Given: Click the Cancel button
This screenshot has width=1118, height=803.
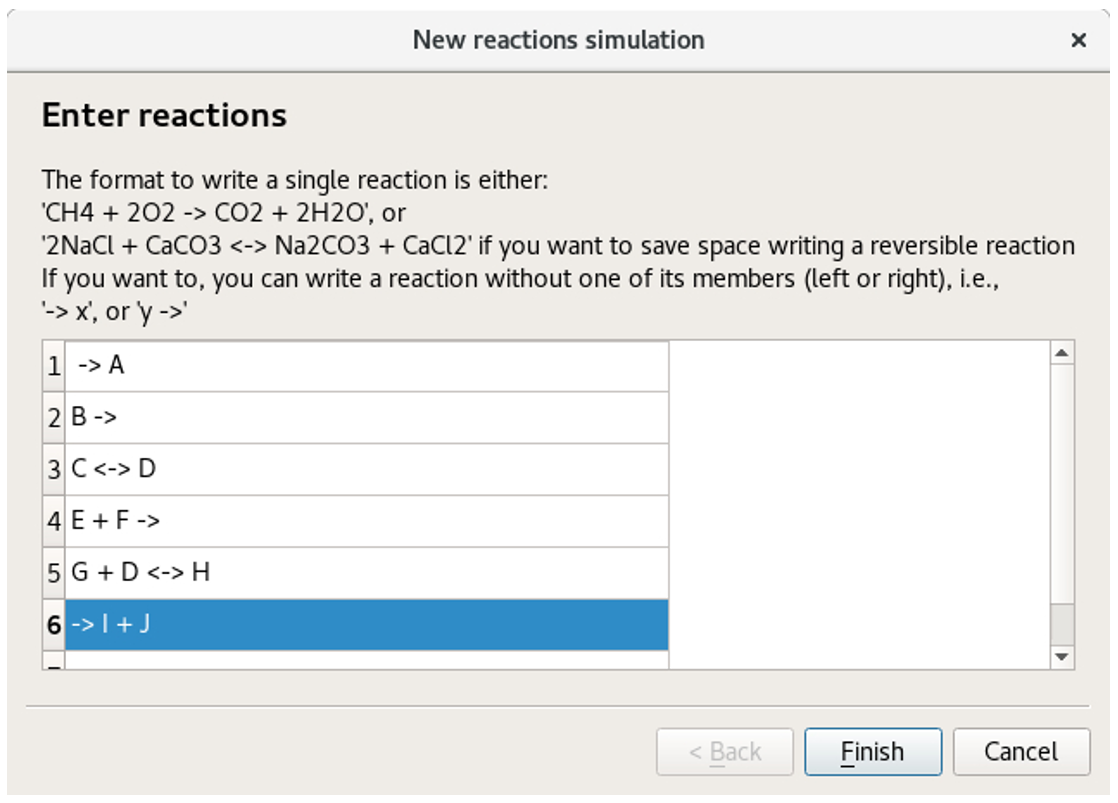Looking at the screenshot, I should [1020, 751].
